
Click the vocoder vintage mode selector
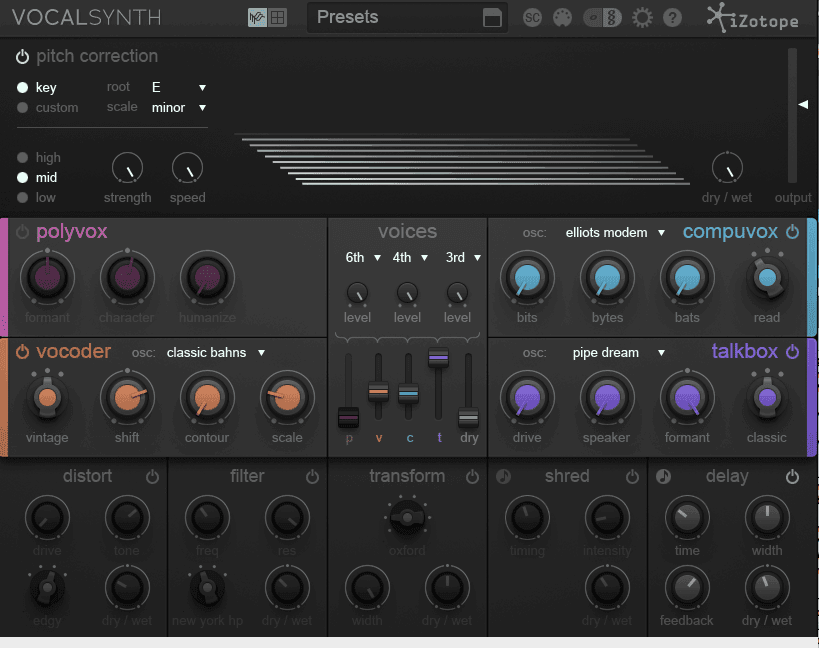[x=48, y=397]
